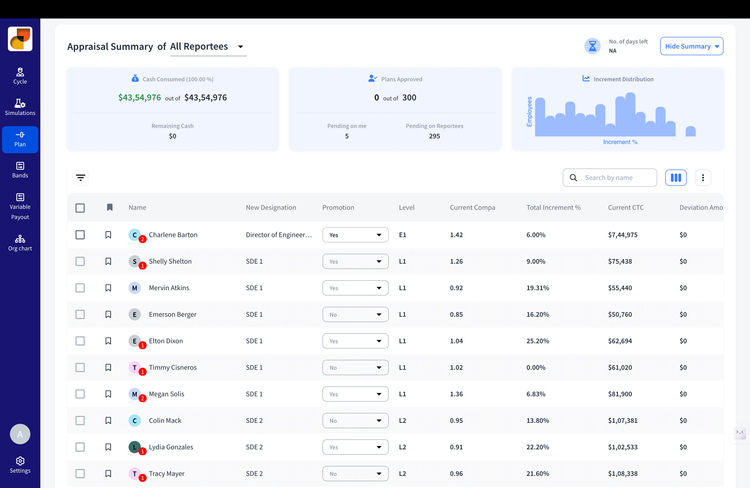
Task: Go to Bands in sidebar
Action: click(x=20, y=170)
